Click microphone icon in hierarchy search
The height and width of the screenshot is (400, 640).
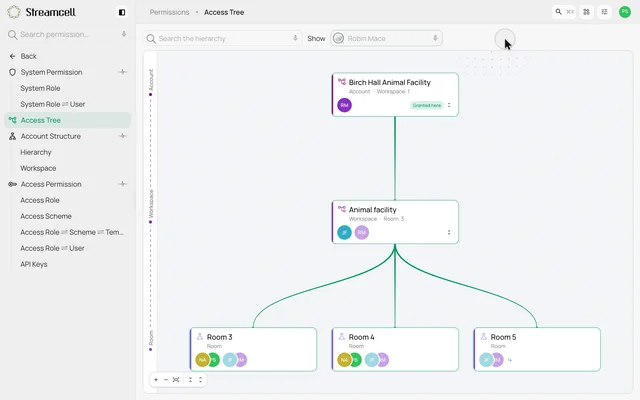click(295, 38)
